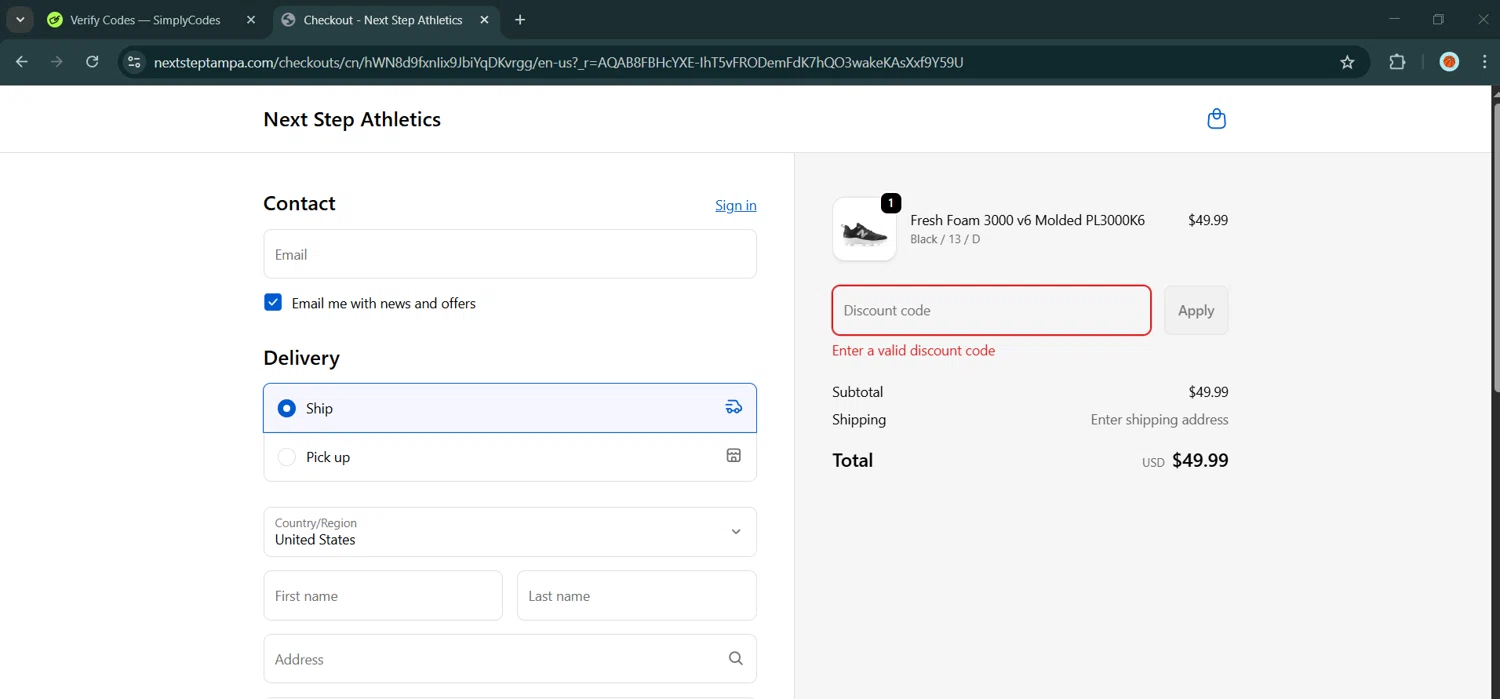Minimize the browser window
The width and height of the screenshot is (1500, 699).
[x=1394, y=19]
